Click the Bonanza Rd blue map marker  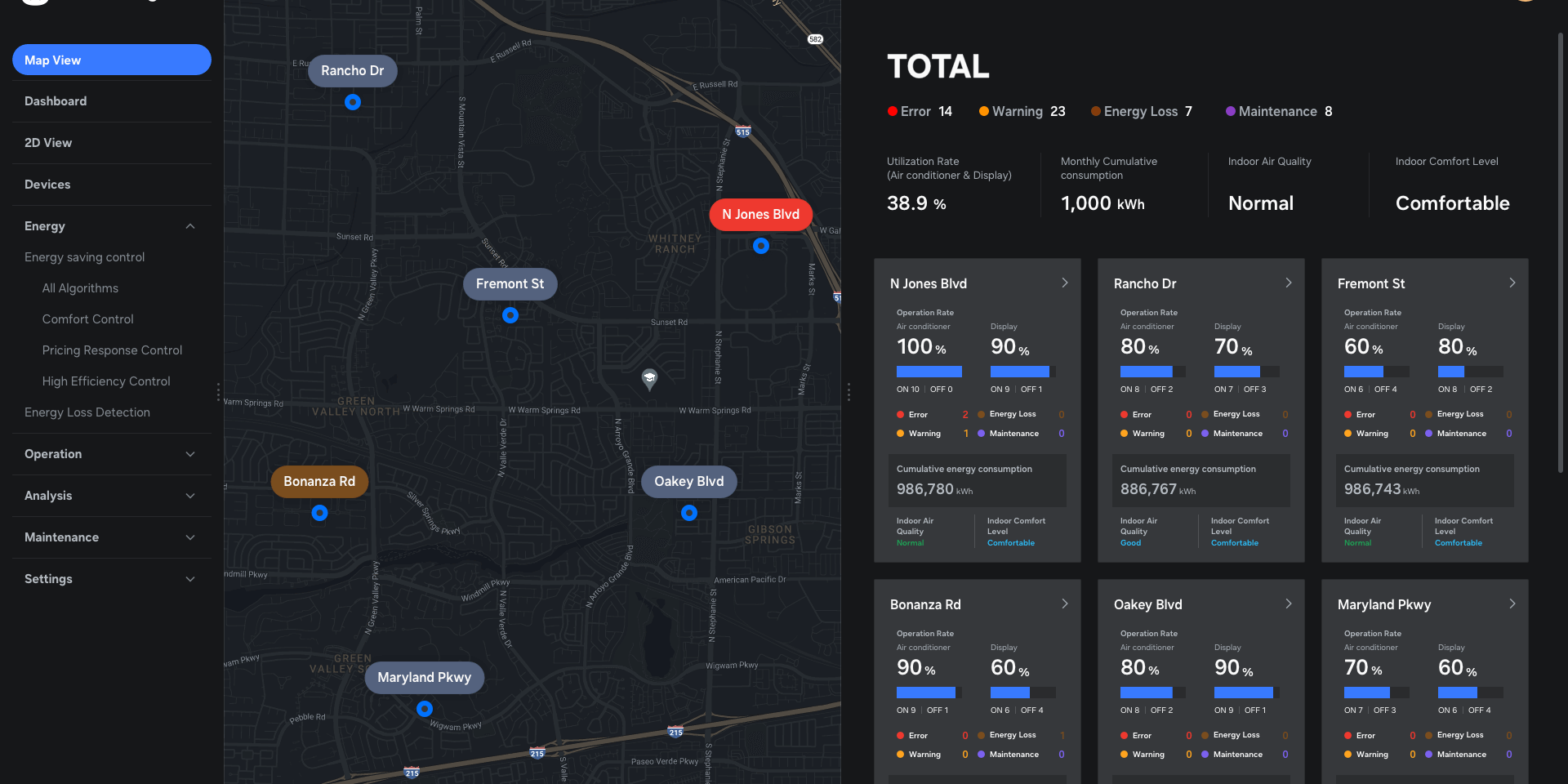pos(320,513)
